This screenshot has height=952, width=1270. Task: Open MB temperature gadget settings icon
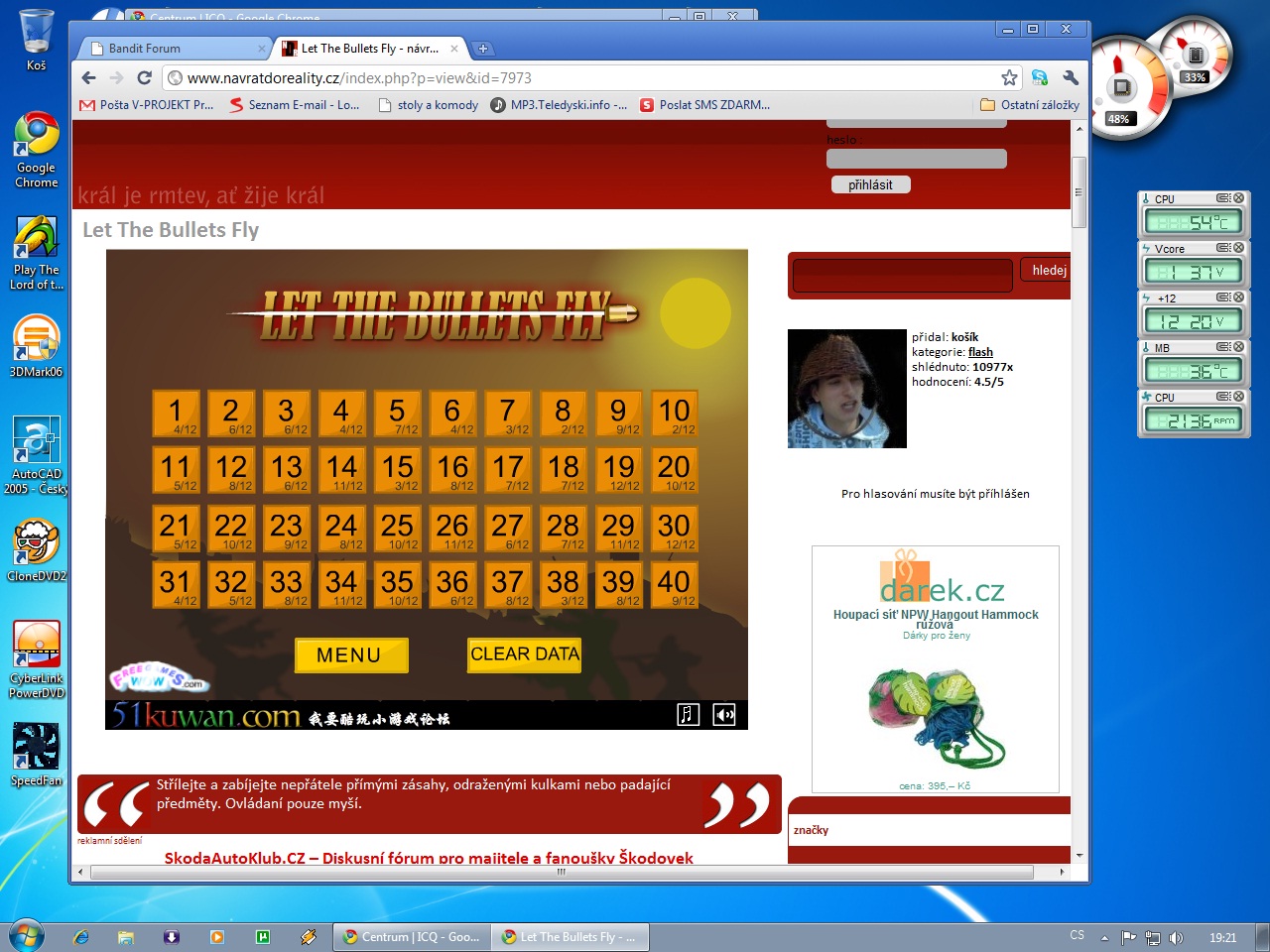pos(1223,347)
